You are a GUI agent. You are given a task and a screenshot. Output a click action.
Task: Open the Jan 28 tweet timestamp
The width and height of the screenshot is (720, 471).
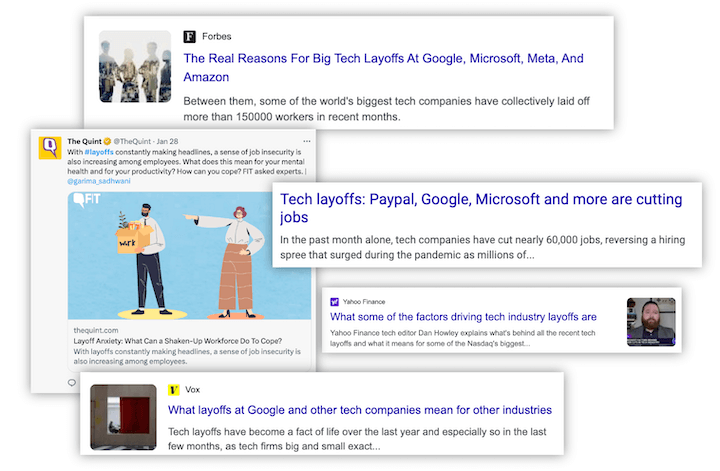click(167, 141)
